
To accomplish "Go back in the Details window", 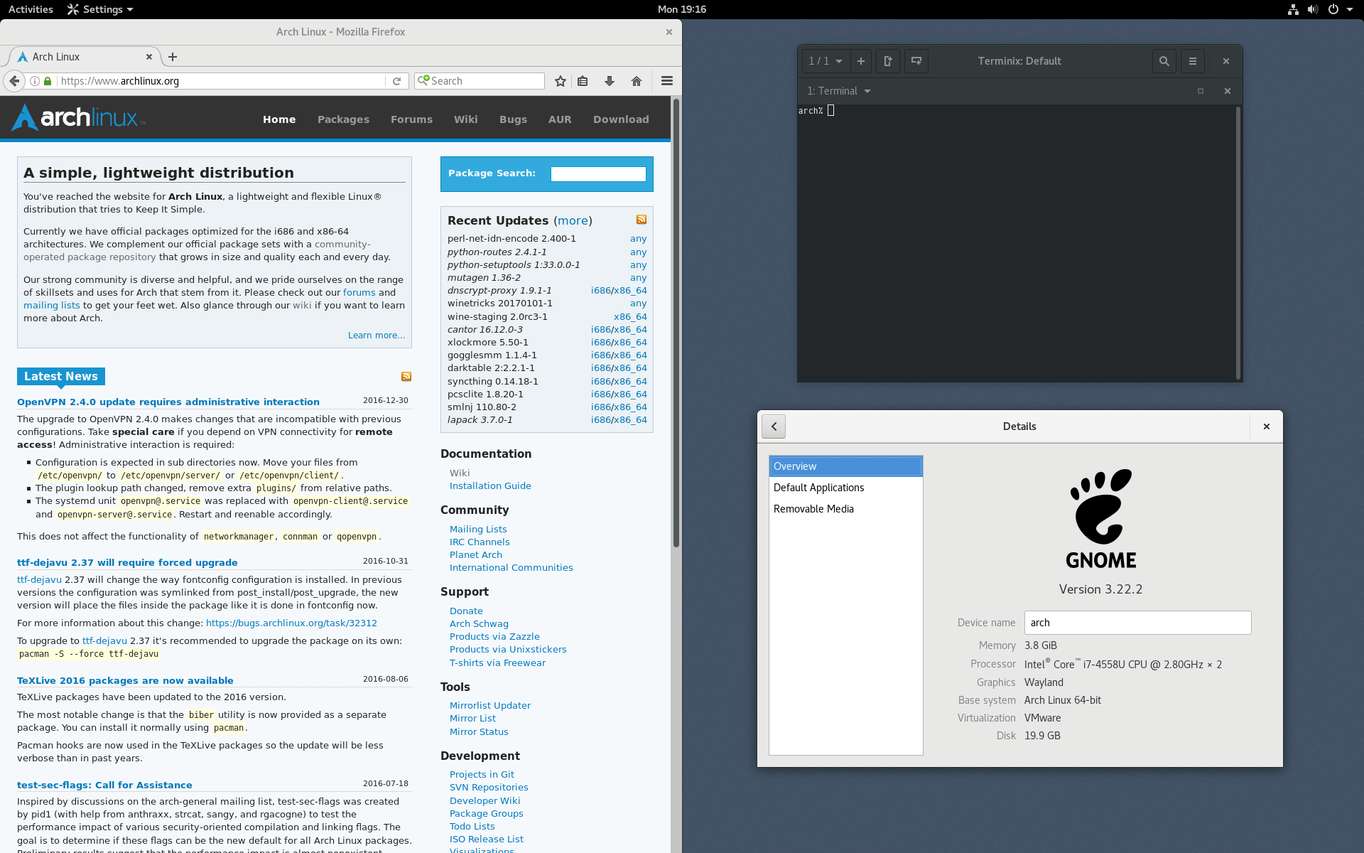I will pos(773,426).
